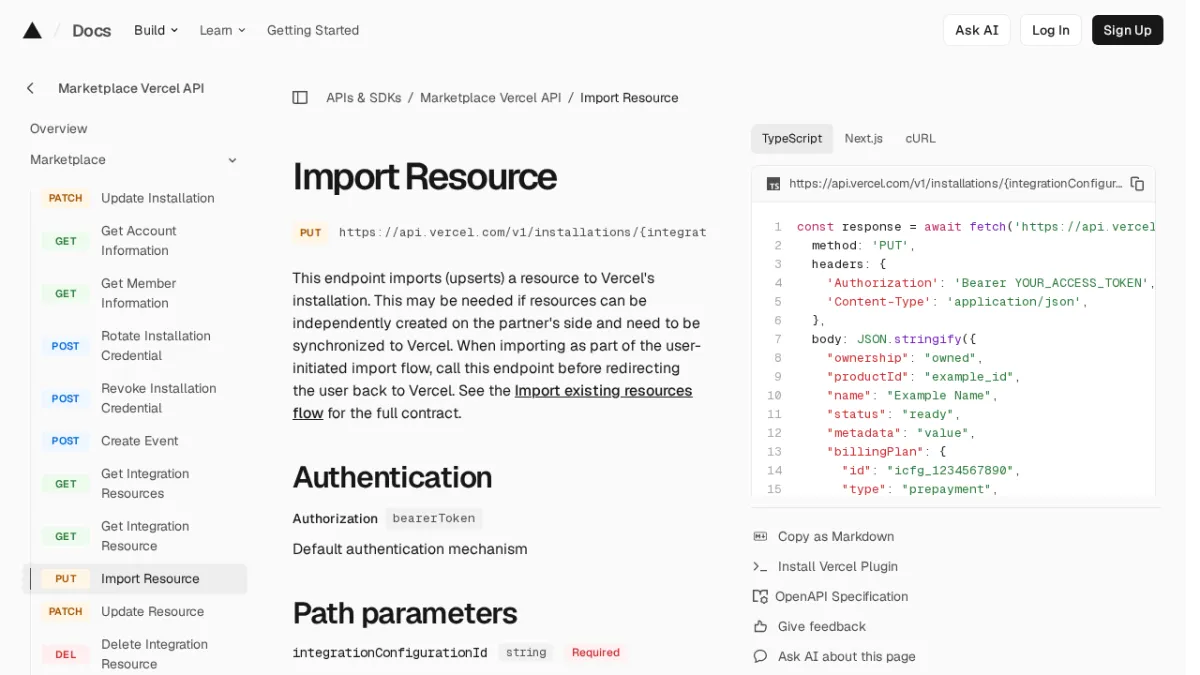Select Import Resource in sidebar

coord(135,579)
